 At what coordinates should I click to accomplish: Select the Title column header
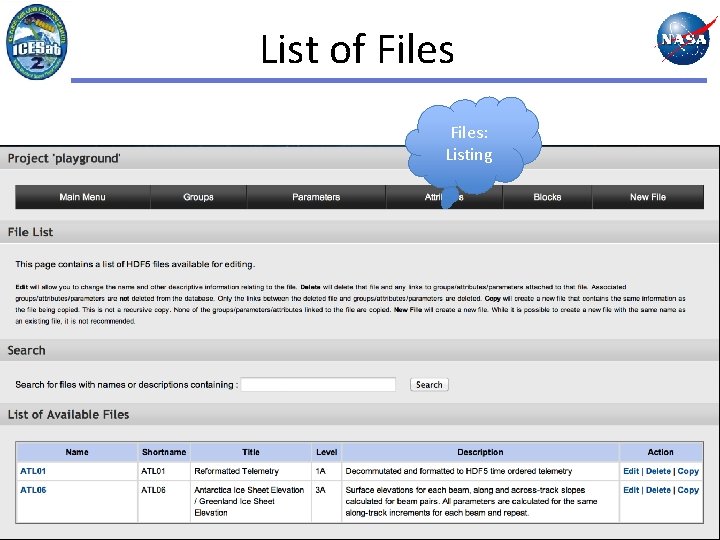click(251, 452)
